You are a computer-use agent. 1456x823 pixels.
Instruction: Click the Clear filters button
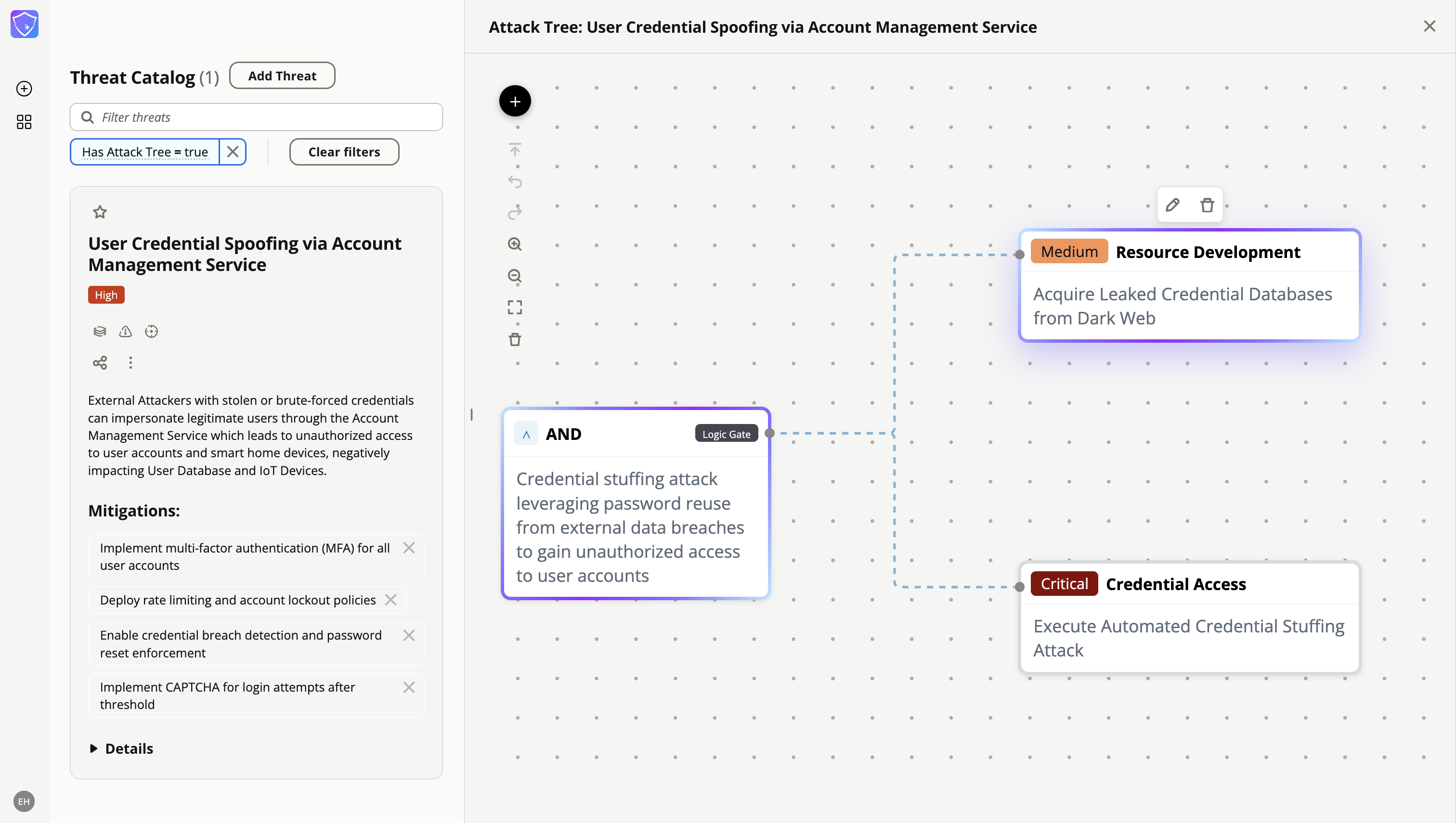tap(344, 152)
